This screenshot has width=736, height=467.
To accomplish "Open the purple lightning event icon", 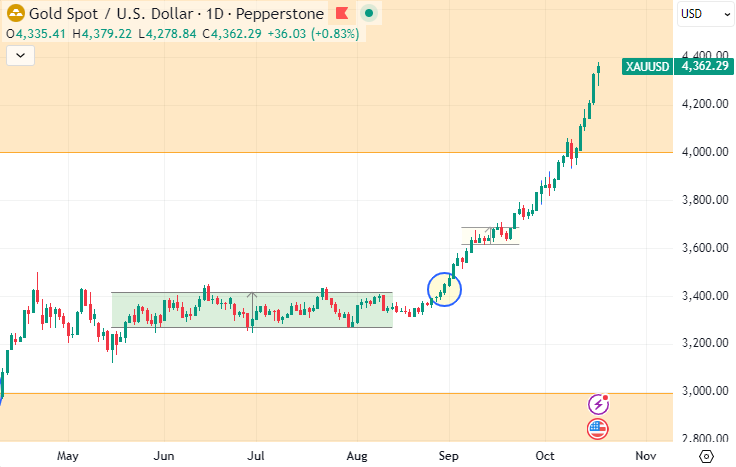I will coord(598,404).
